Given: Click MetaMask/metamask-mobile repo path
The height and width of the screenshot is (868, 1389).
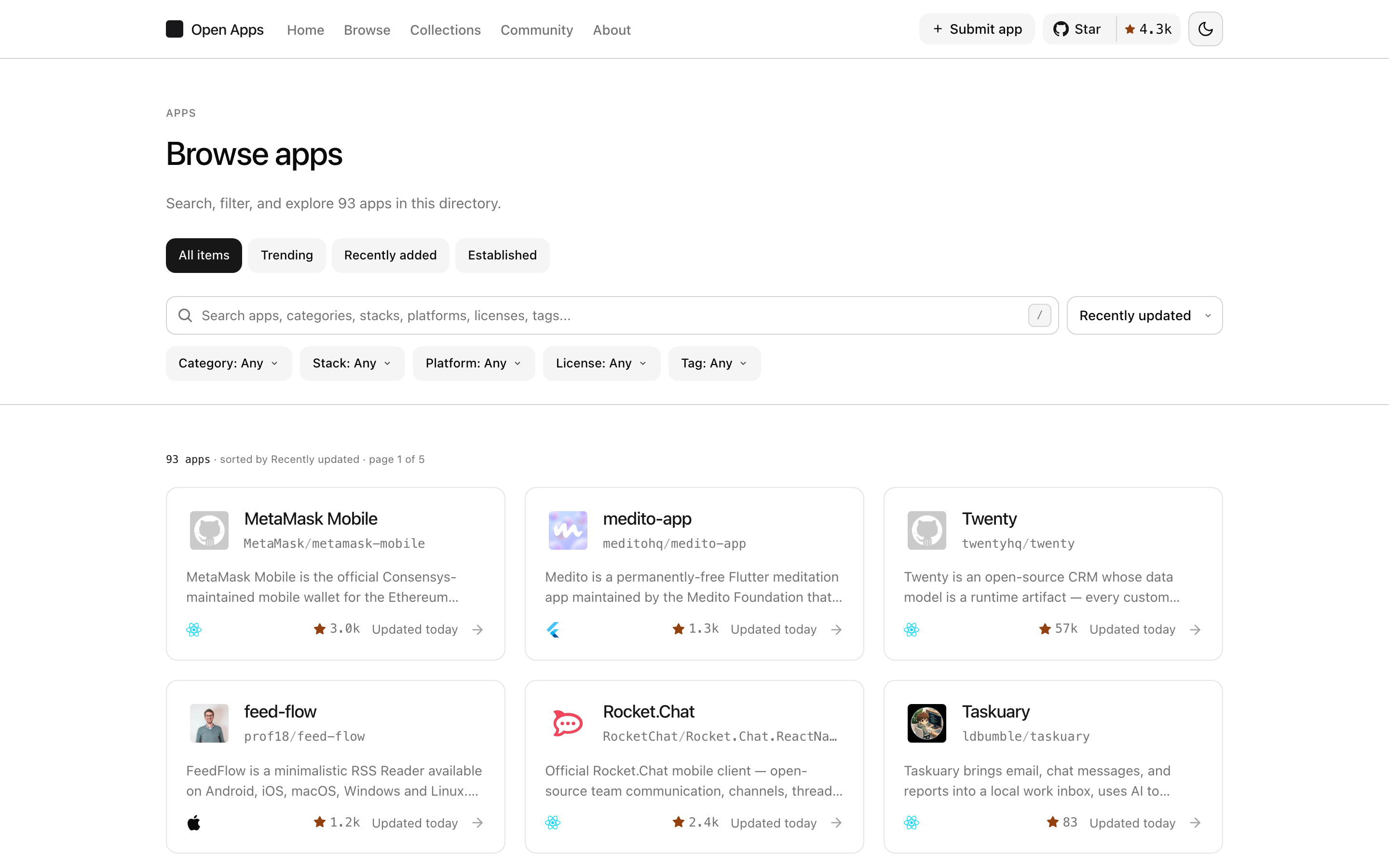Looking at the screenshot, I should point(334,543).
